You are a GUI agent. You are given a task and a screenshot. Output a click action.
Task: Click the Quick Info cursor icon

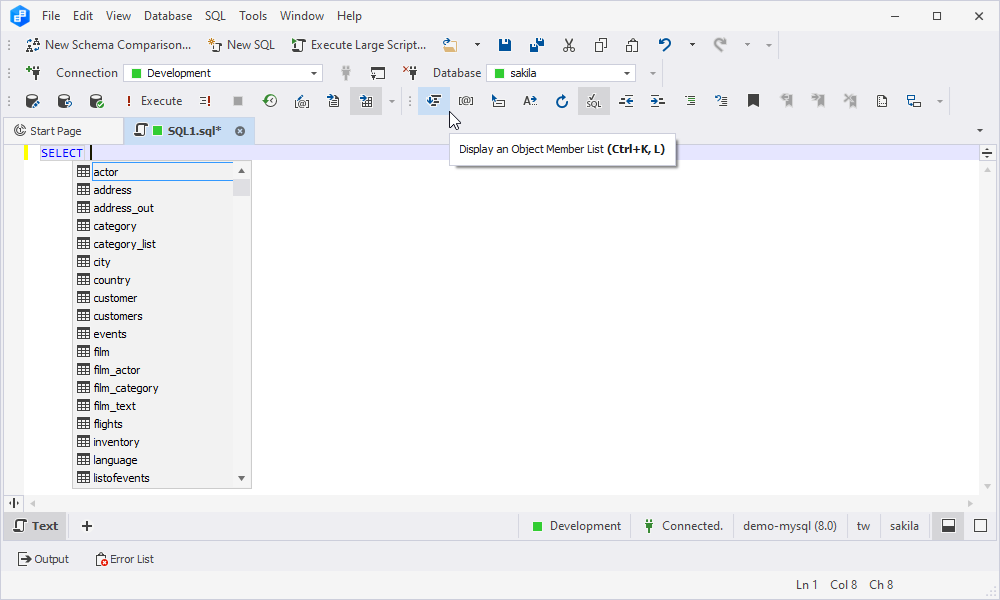(x=498, y=101)
